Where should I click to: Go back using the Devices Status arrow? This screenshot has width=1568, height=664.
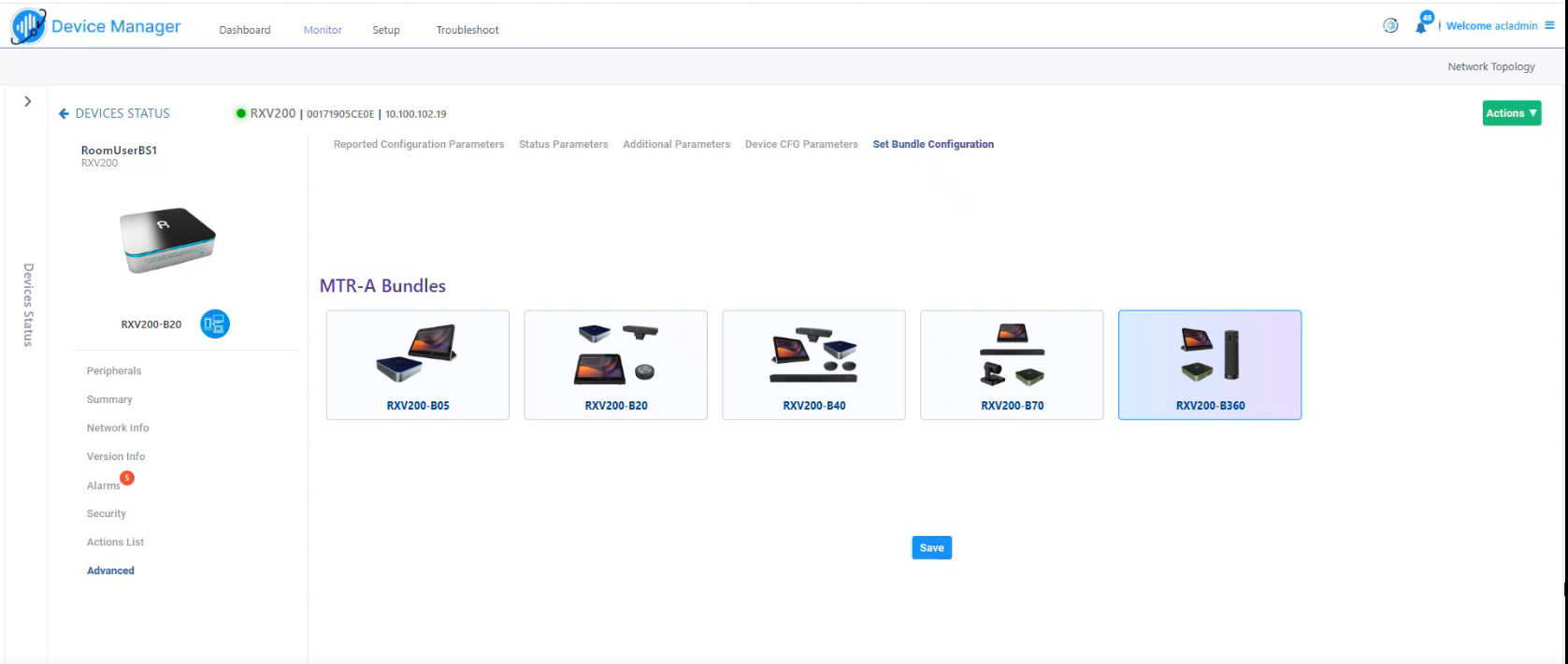coord(64,113)
